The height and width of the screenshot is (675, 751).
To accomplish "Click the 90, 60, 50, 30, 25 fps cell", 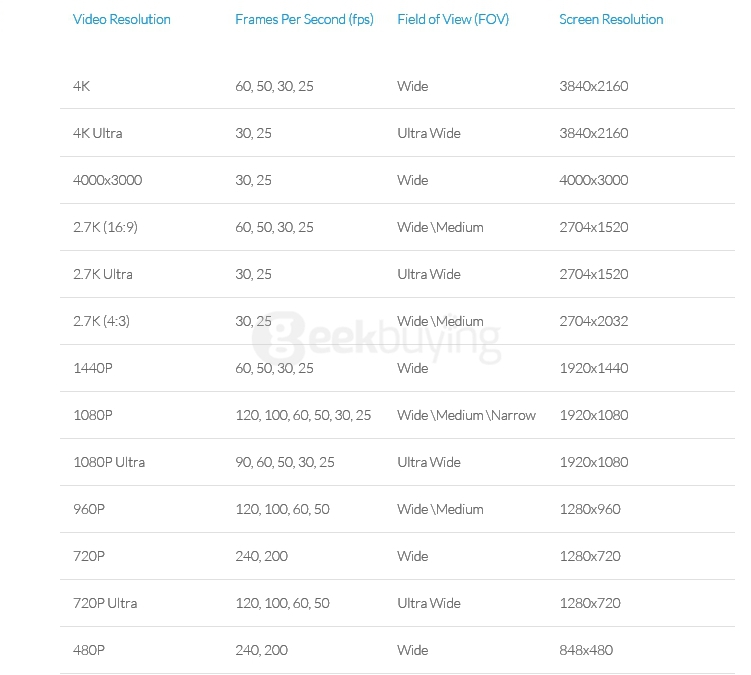I will pos(285,462).
